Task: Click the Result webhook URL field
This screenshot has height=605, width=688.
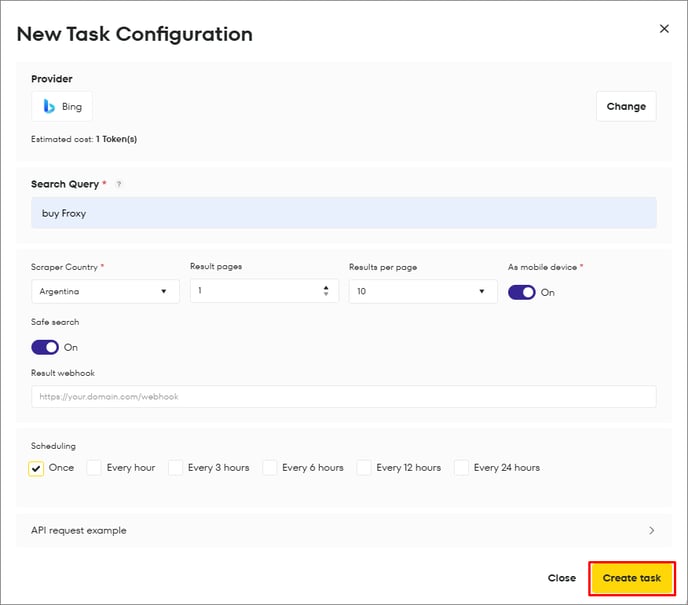Action: click(344, 397)
